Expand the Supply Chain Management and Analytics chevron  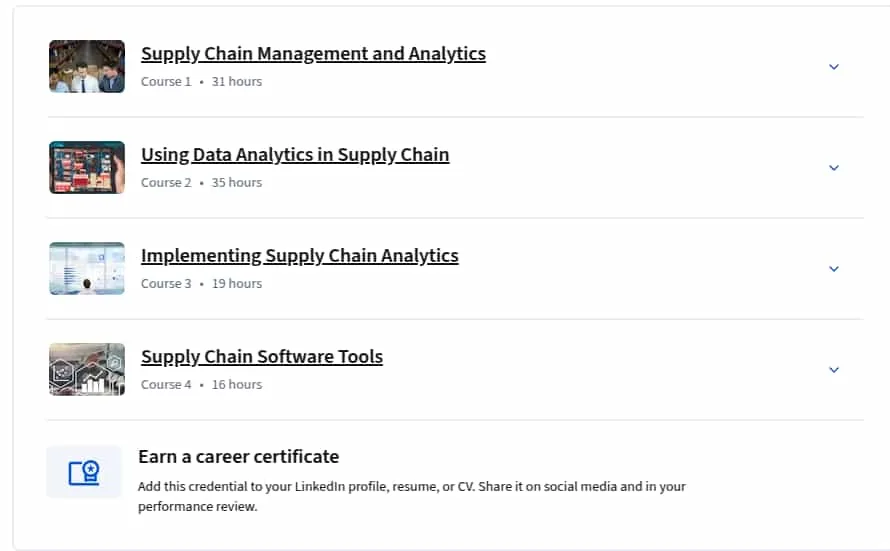[x=834, y=66]
